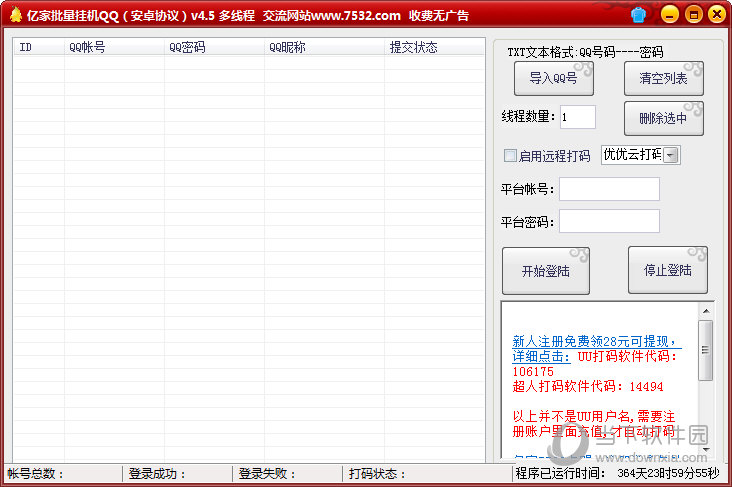This screenshot has height=487, width=732.
Task: Click the 106175 code text
Action: (533, 372)
